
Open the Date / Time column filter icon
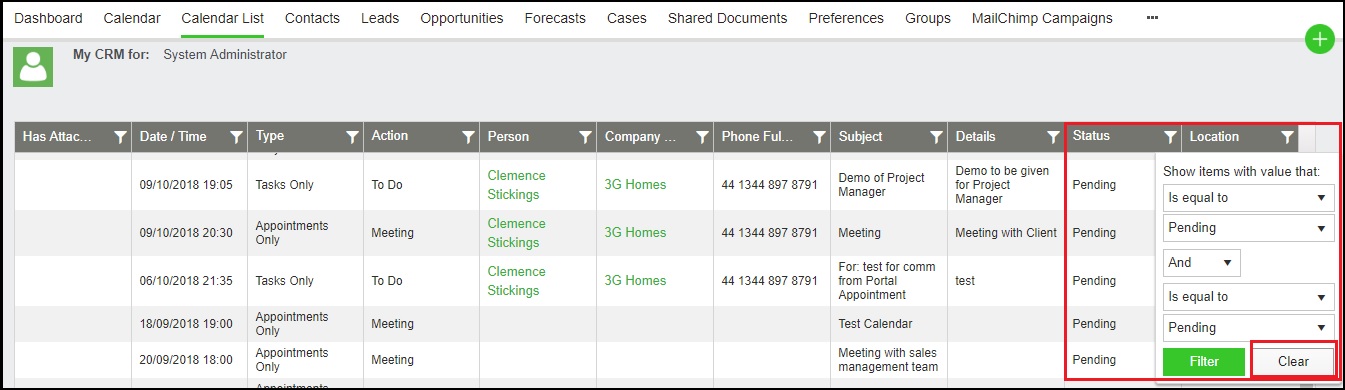click(x=237, y=137)
